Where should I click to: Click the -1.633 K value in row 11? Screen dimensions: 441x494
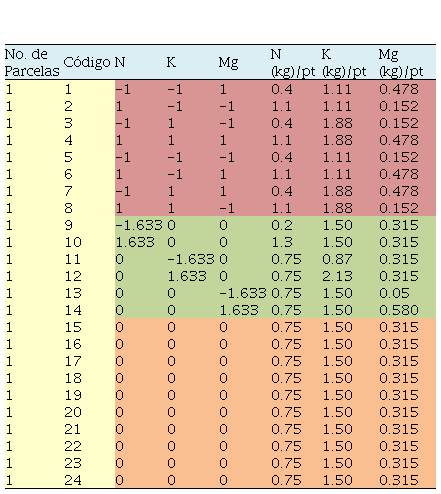click(191, 259)
